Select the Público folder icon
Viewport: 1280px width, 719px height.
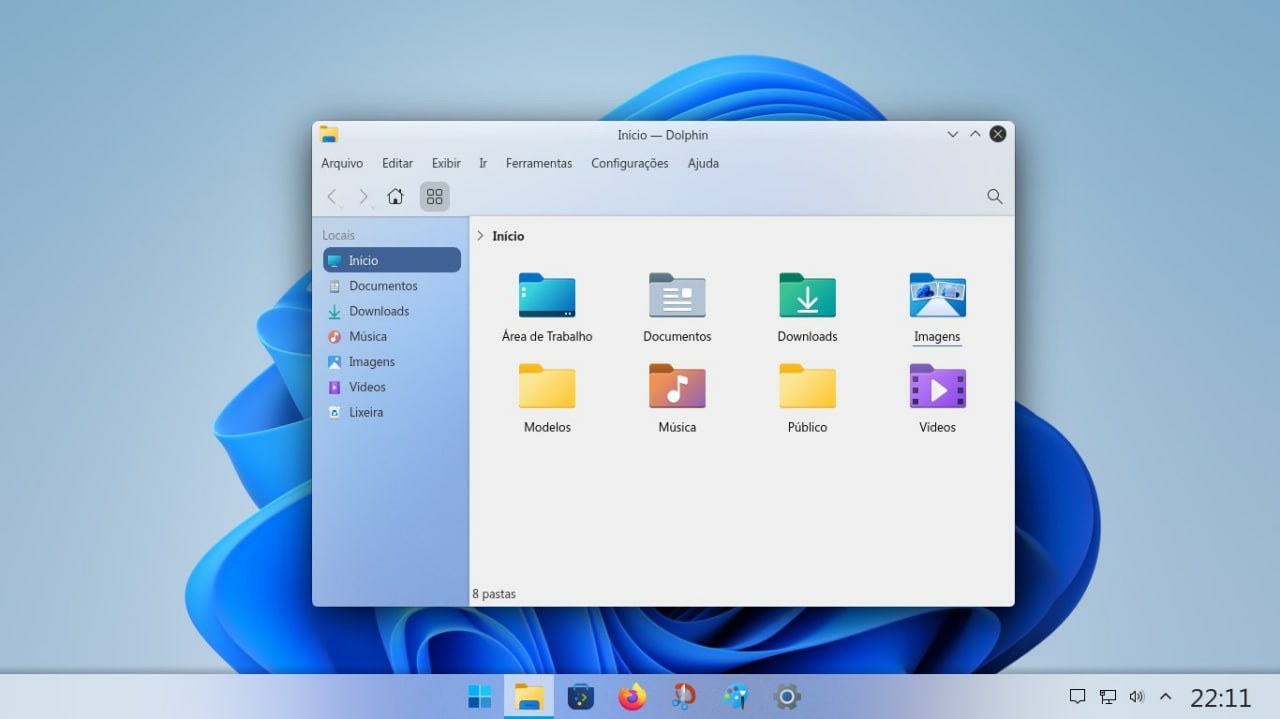pos(807,386)
